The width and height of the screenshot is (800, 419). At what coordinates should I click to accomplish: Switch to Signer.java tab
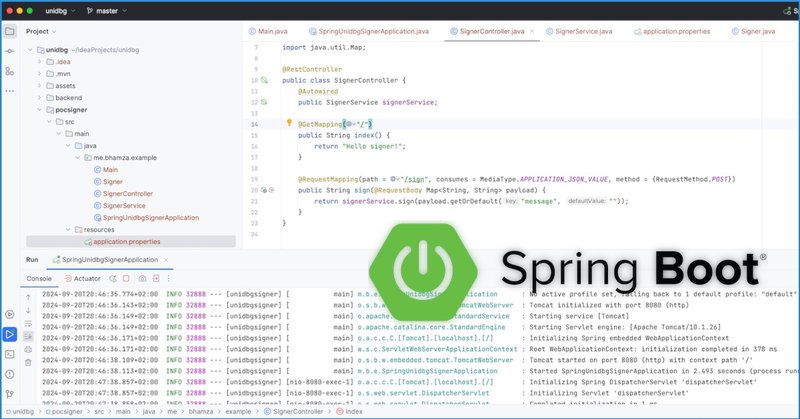tap(753, 31)
